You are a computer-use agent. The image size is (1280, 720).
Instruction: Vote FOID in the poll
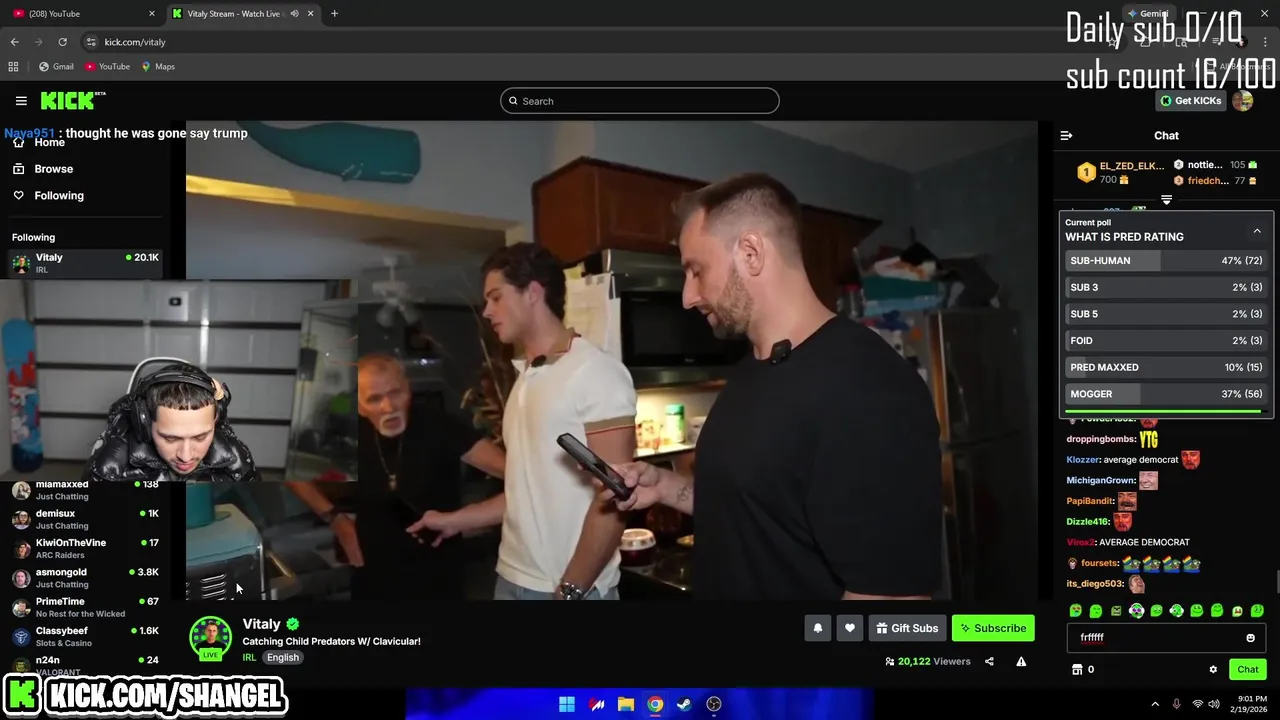[1166, 341]
